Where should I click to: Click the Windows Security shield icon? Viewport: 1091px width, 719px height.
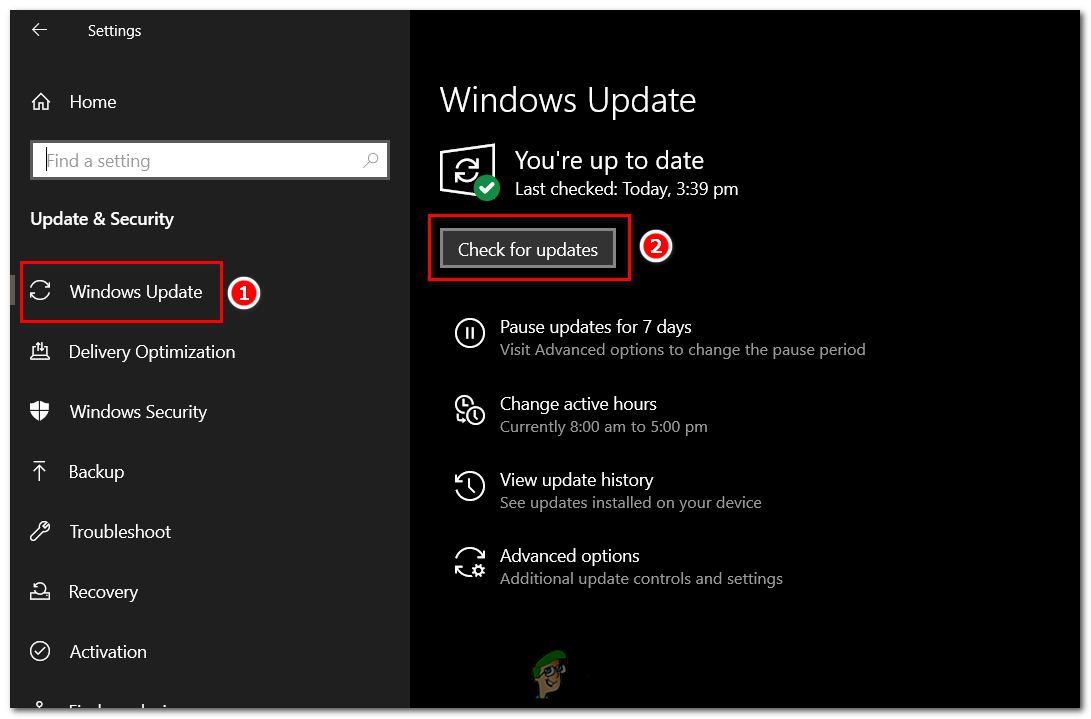click(40, 411)
